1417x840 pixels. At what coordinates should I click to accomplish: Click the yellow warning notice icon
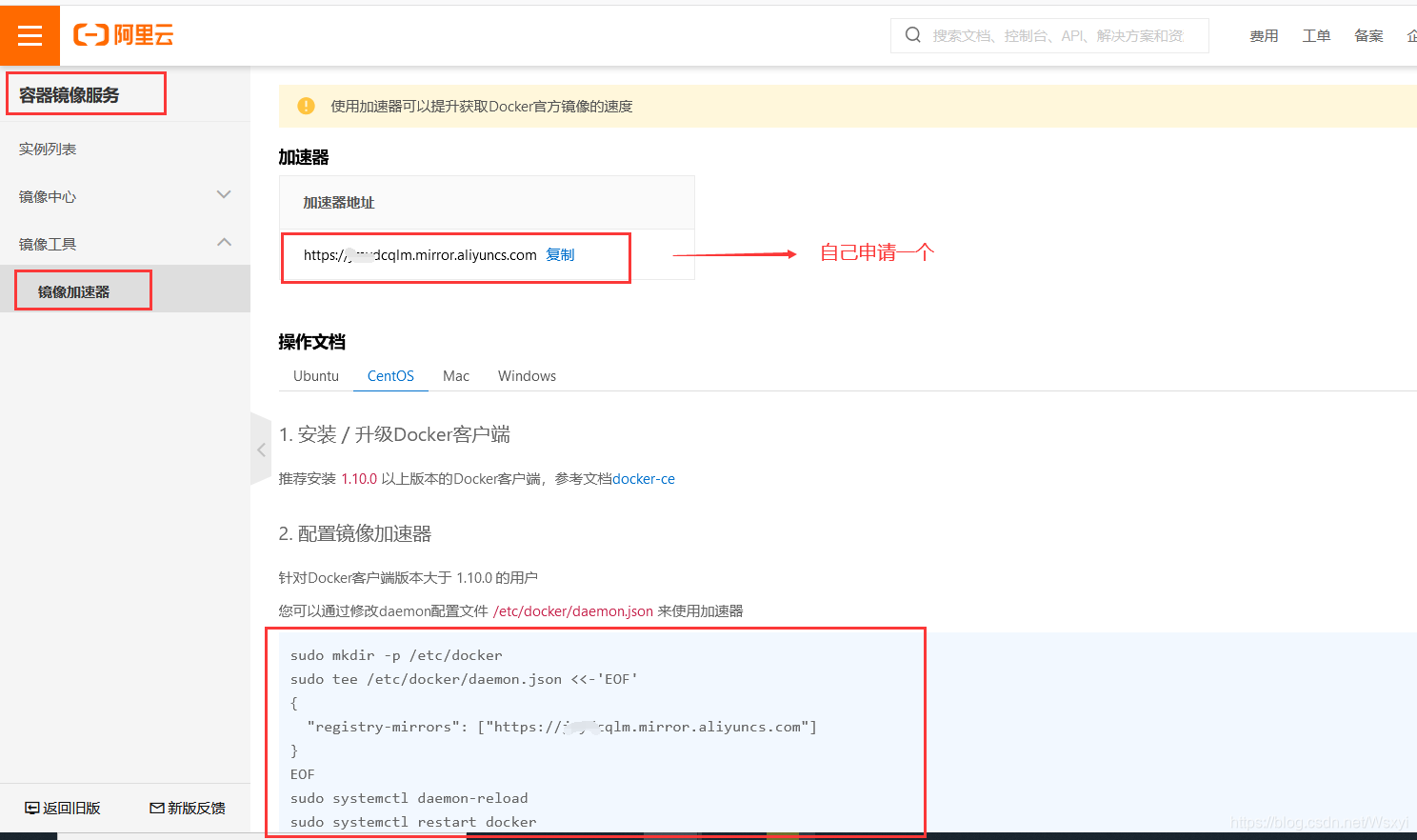tap(306, 106)
